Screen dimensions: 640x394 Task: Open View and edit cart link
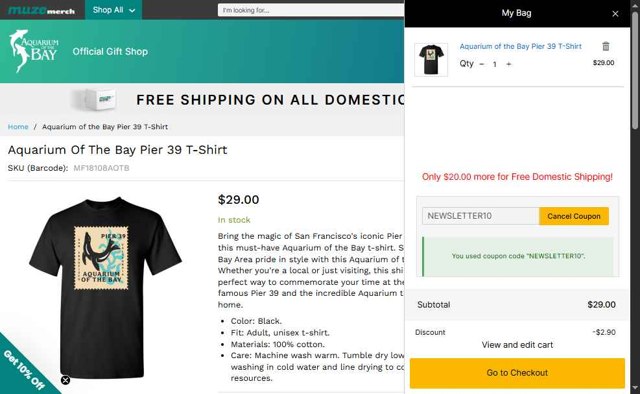517,345
